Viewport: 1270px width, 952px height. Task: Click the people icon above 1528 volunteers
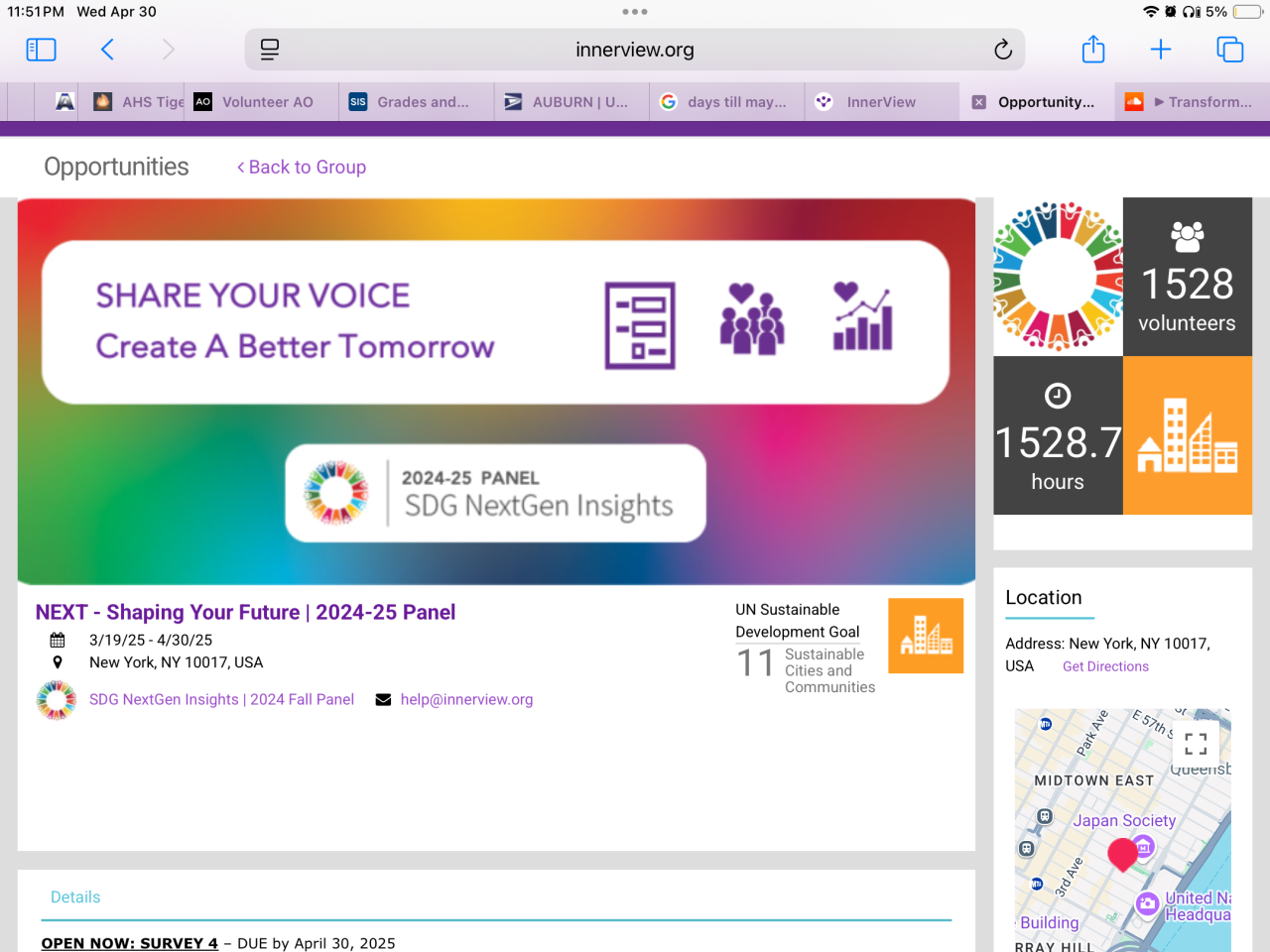[1188, 237]
